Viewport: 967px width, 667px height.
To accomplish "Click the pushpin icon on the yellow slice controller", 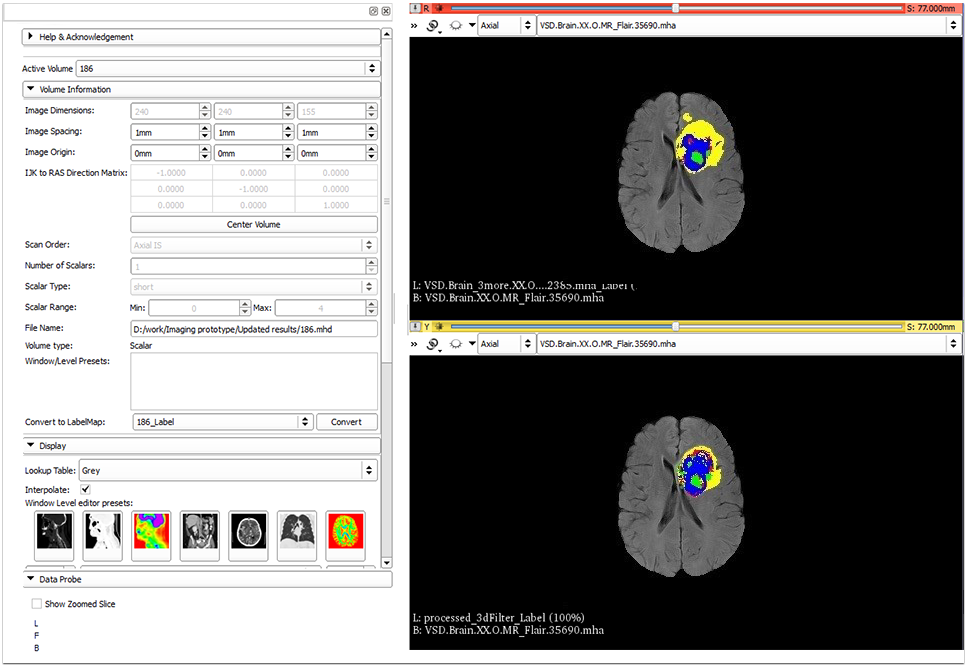I will [414, 326].
